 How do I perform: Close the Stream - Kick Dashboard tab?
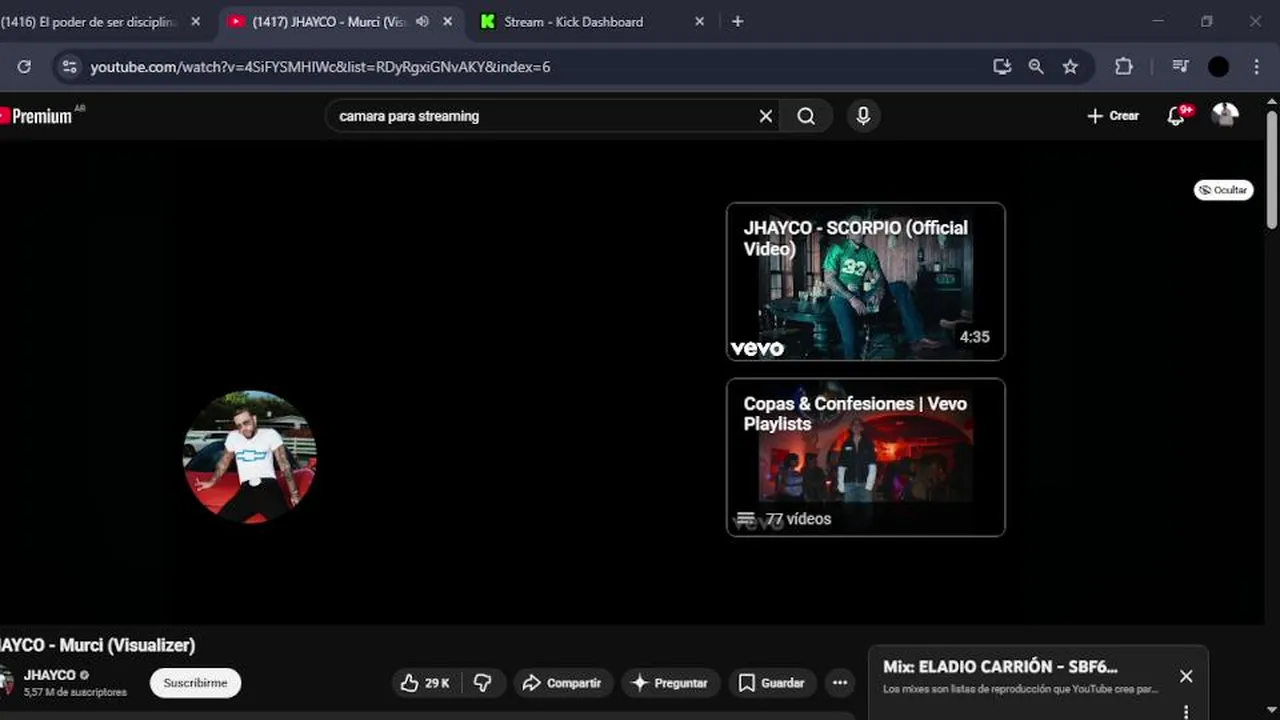(699, 21)
